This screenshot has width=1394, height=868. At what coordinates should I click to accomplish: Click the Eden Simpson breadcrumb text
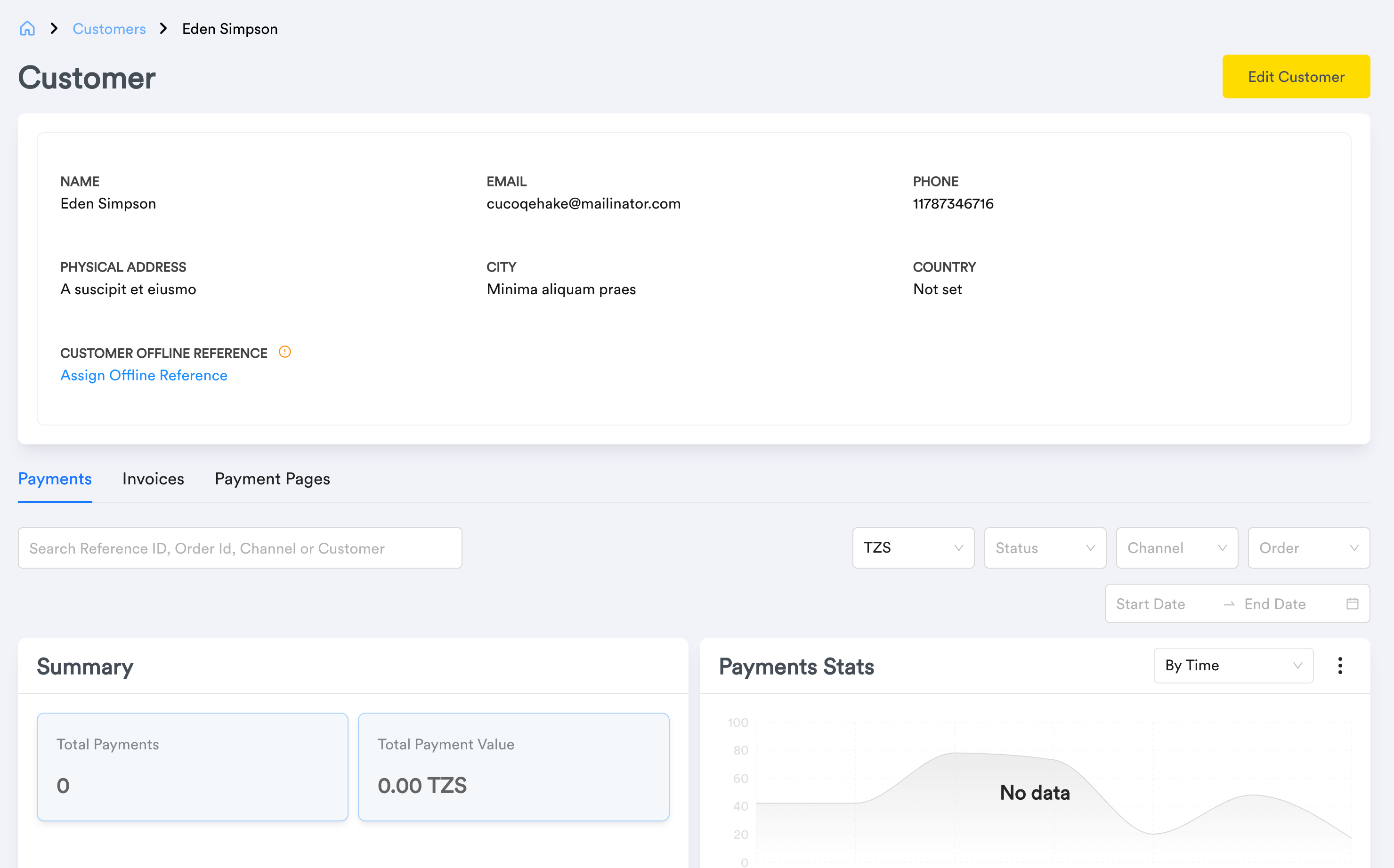point(230,29)
